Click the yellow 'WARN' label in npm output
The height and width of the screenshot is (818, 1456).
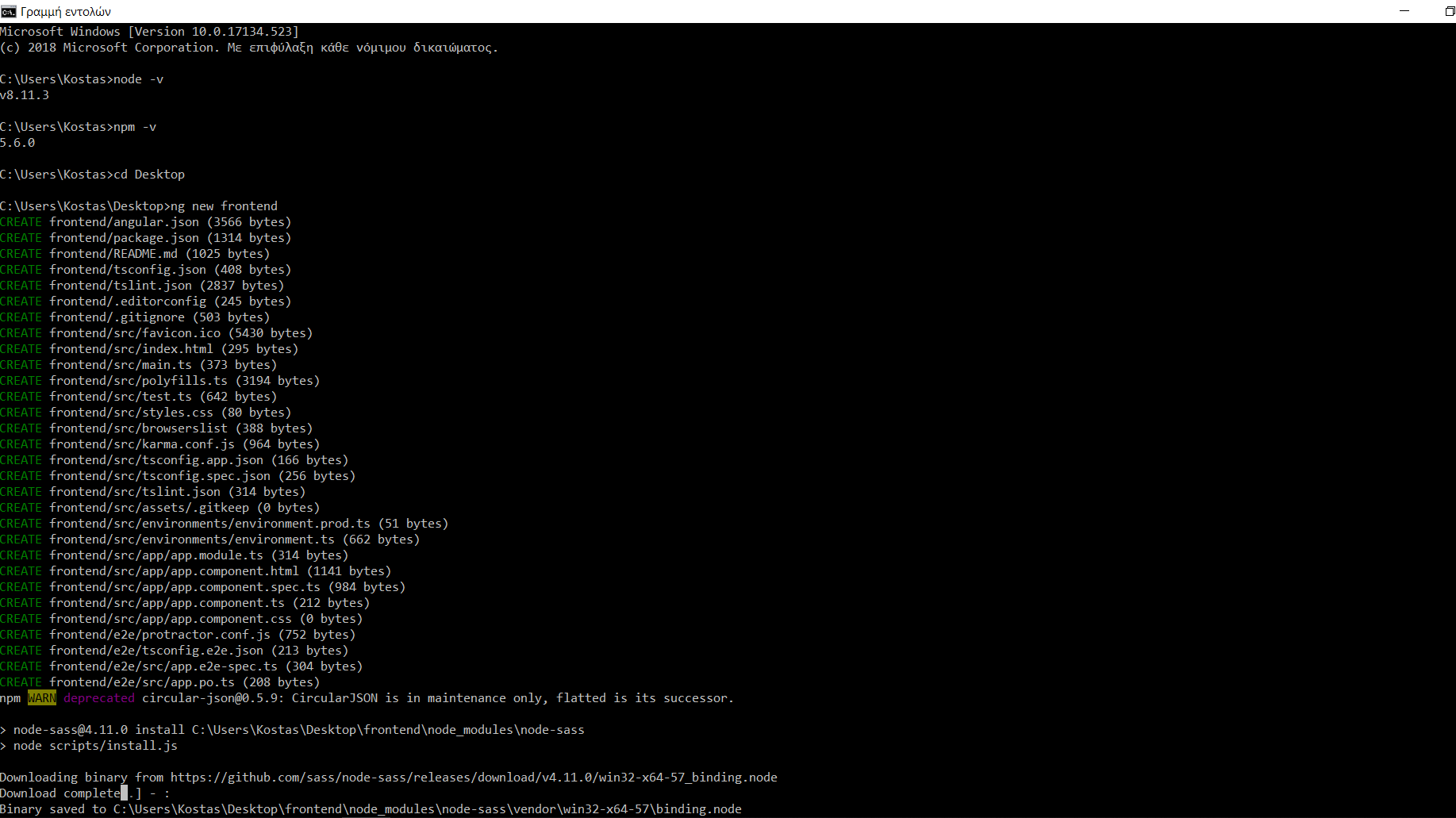pos(42,698)
